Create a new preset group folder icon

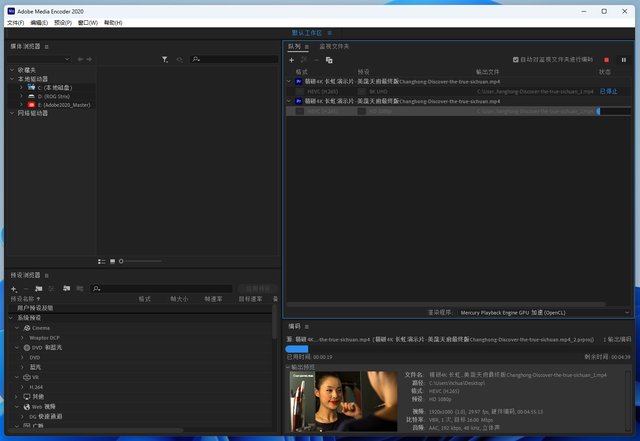pos(39,289)
